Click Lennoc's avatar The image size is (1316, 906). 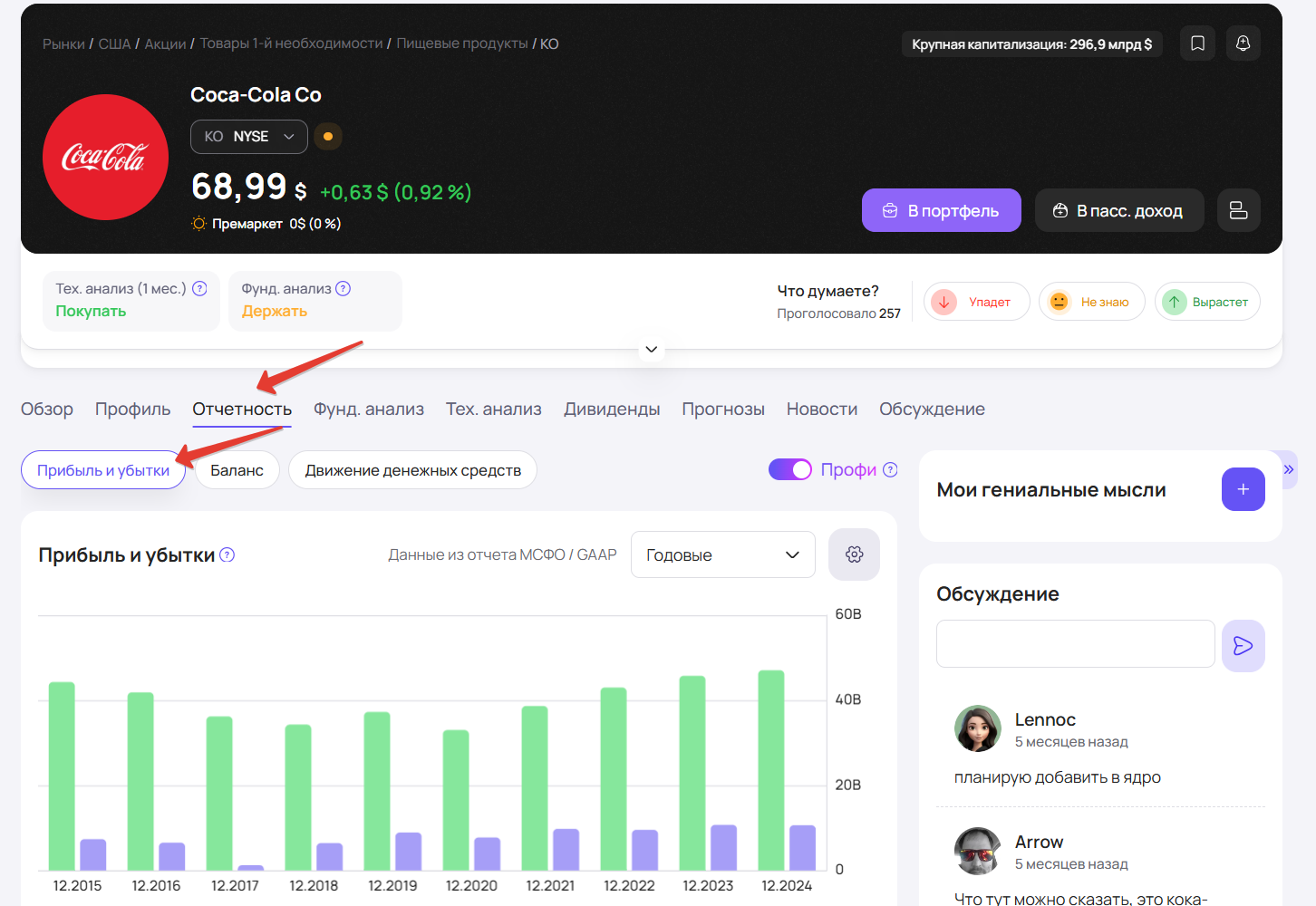pos(978,728)
